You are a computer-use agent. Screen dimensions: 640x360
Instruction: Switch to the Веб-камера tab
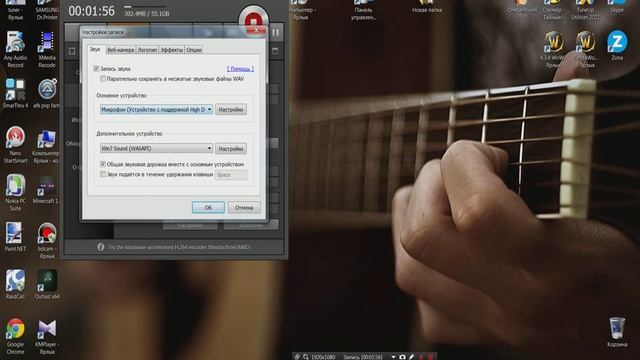pos(120,50)
